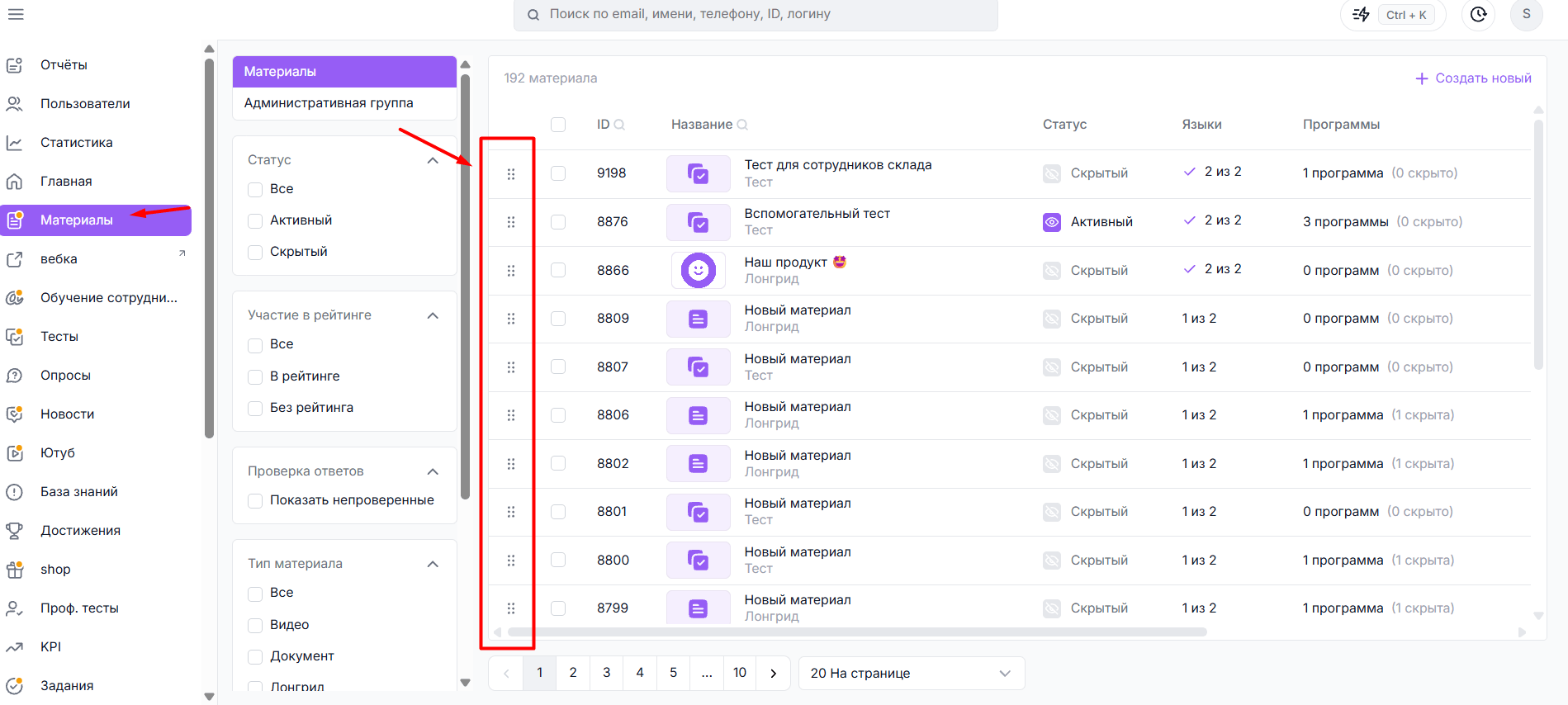Click the horizontal table scrollbar
1568x705 pixels.
click(x=857, y=632)
